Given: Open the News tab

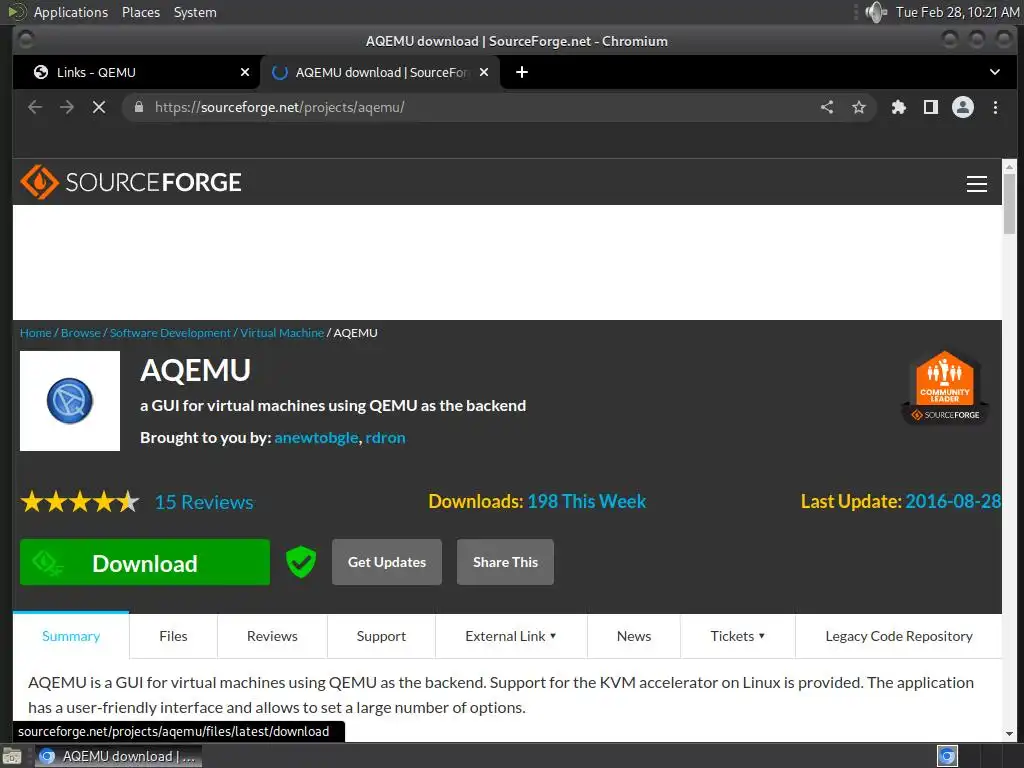Looking at the screenshot, I should point(633,636).
